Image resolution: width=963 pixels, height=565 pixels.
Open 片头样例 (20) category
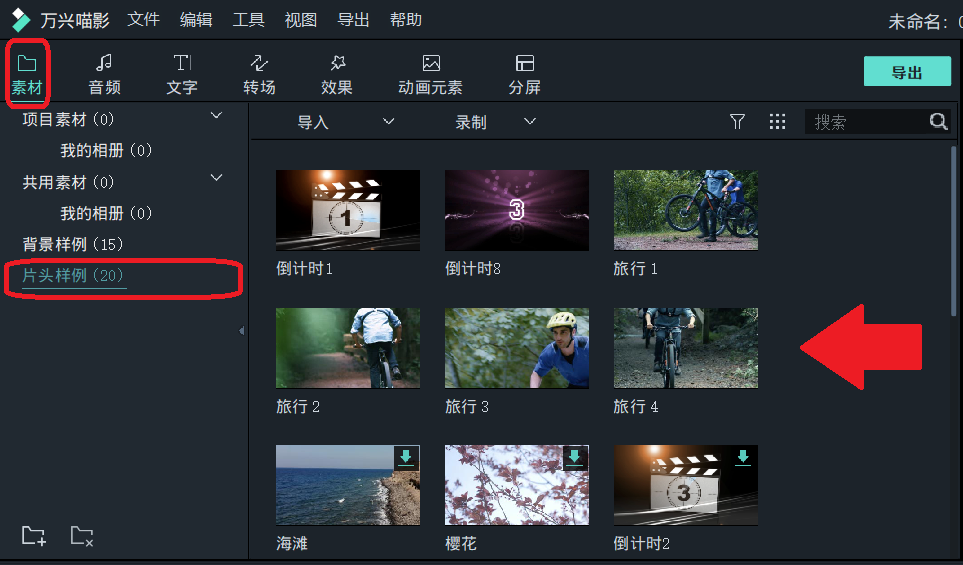click(x=73, y=276)
